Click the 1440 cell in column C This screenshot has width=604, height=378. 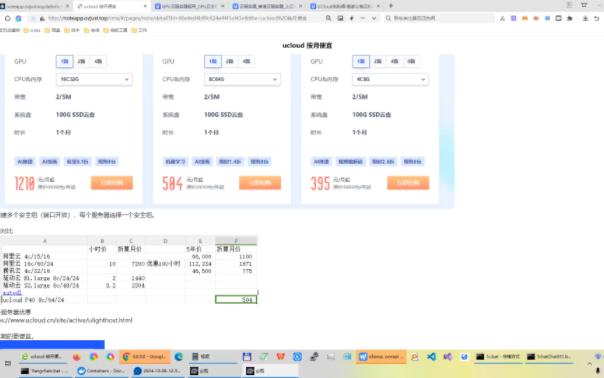(x=131, y=278)
